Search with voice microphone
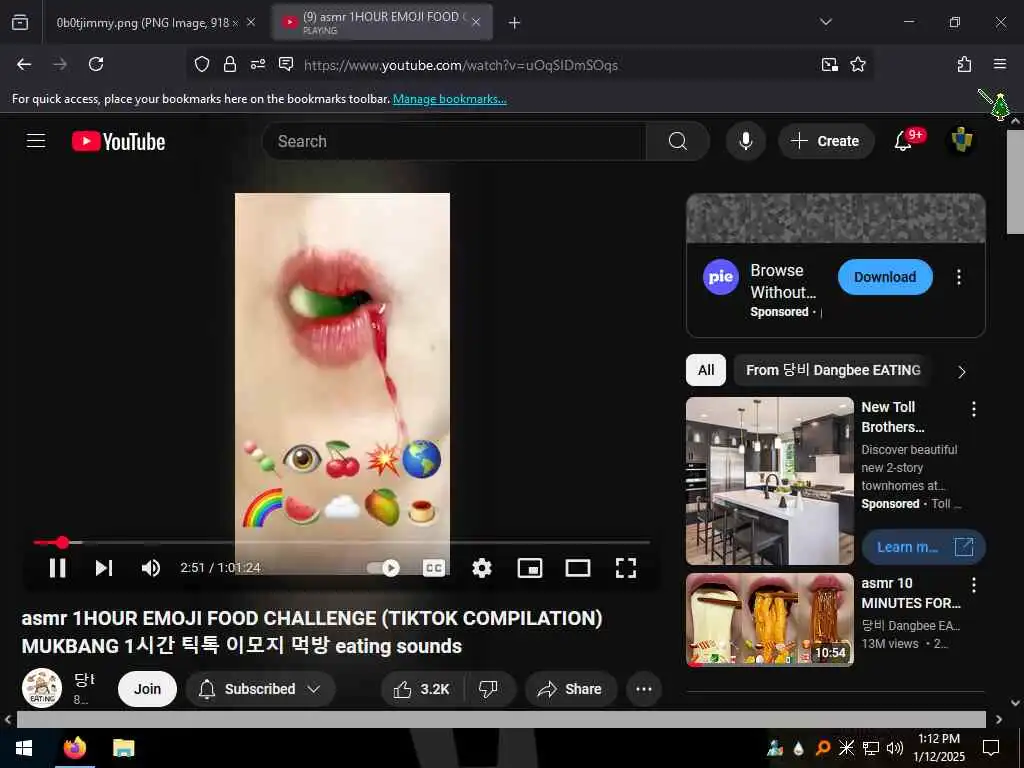The width and height of the screenshot is (1024, 768). 746,141
